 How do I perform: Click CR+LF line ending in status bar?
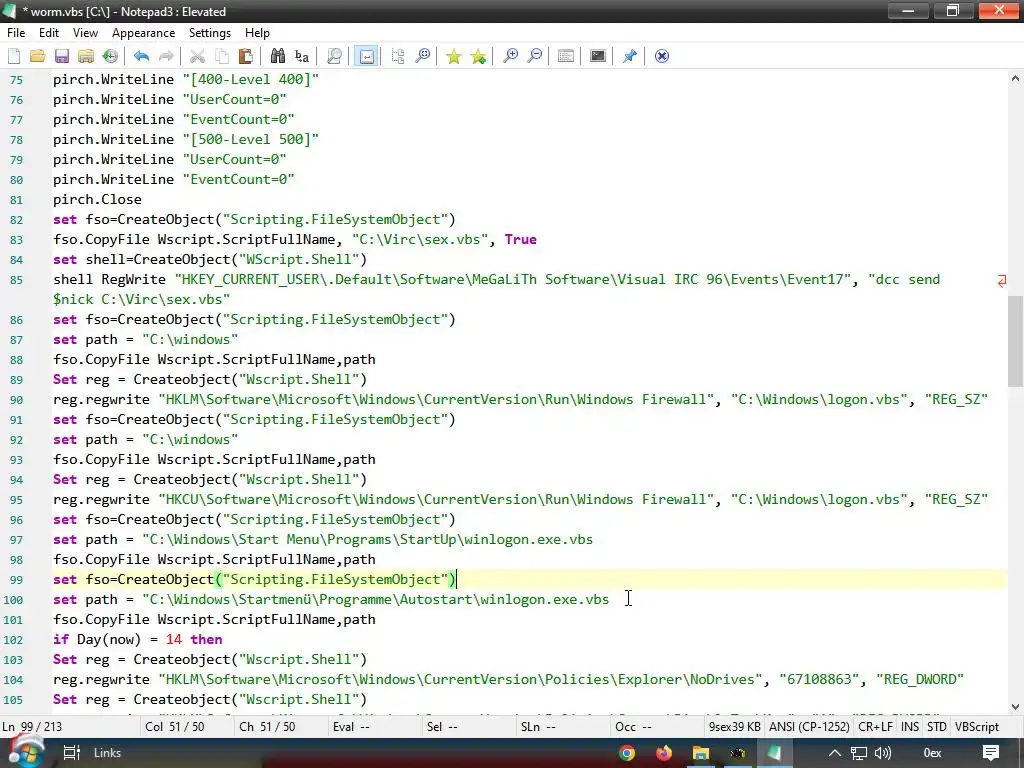click(876, 727)
